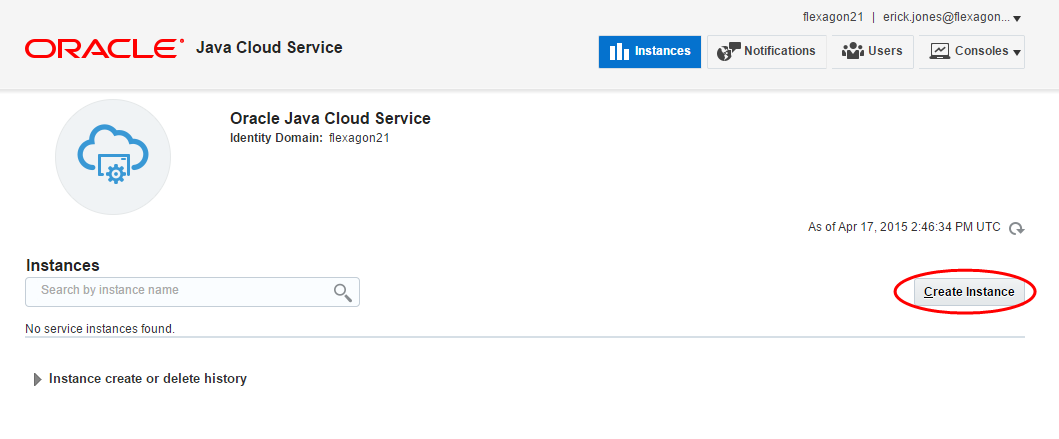Open the Users tab
The width and height of the screenshot is (1059, 439).
click(873, 51)
